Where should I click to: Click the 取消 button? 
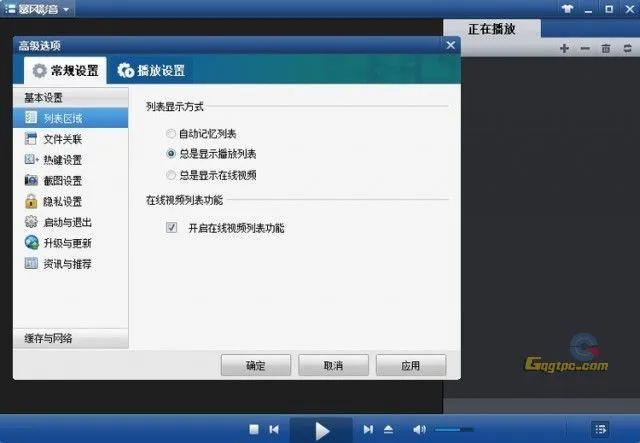tap(333, 365)
